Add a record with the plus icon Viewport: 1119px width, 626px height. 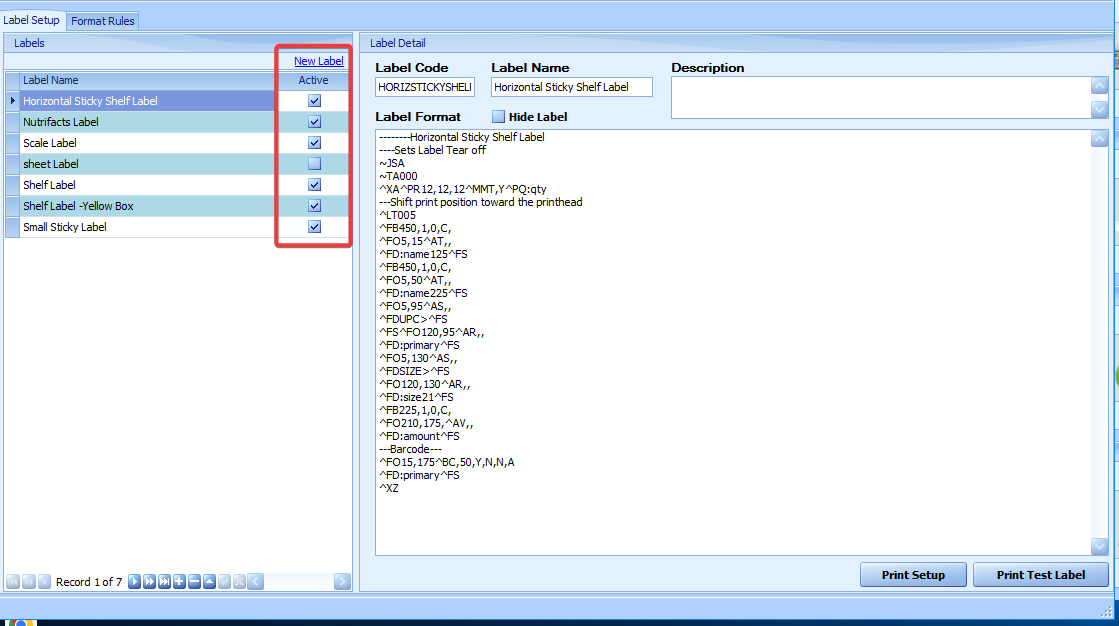click(x=179, y=582)
